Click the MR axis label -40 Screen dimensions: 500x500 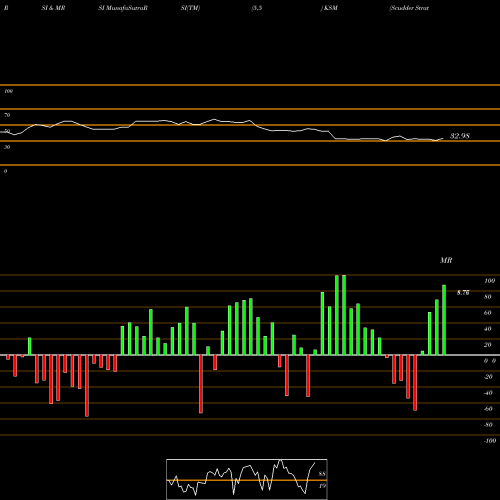point(488,393)
